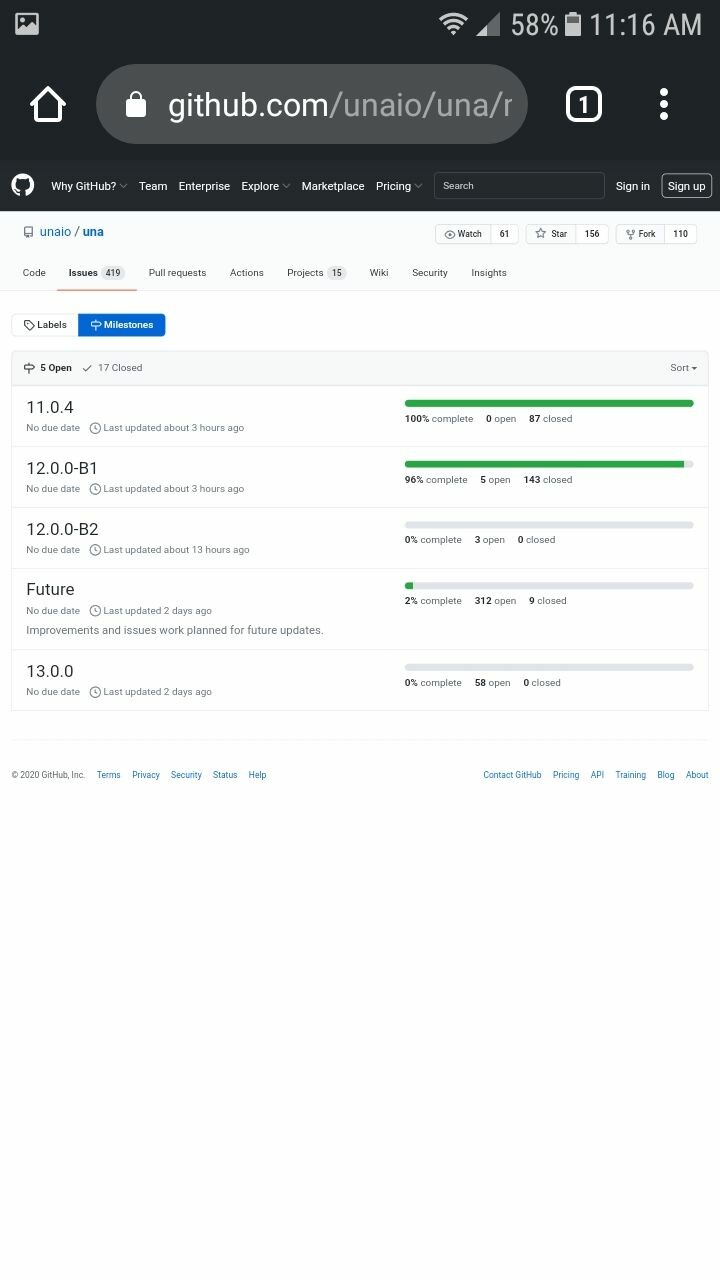Show the 17 Closed milestones
The height and width of the screenshot is (1280, 720).
(112, 368)
